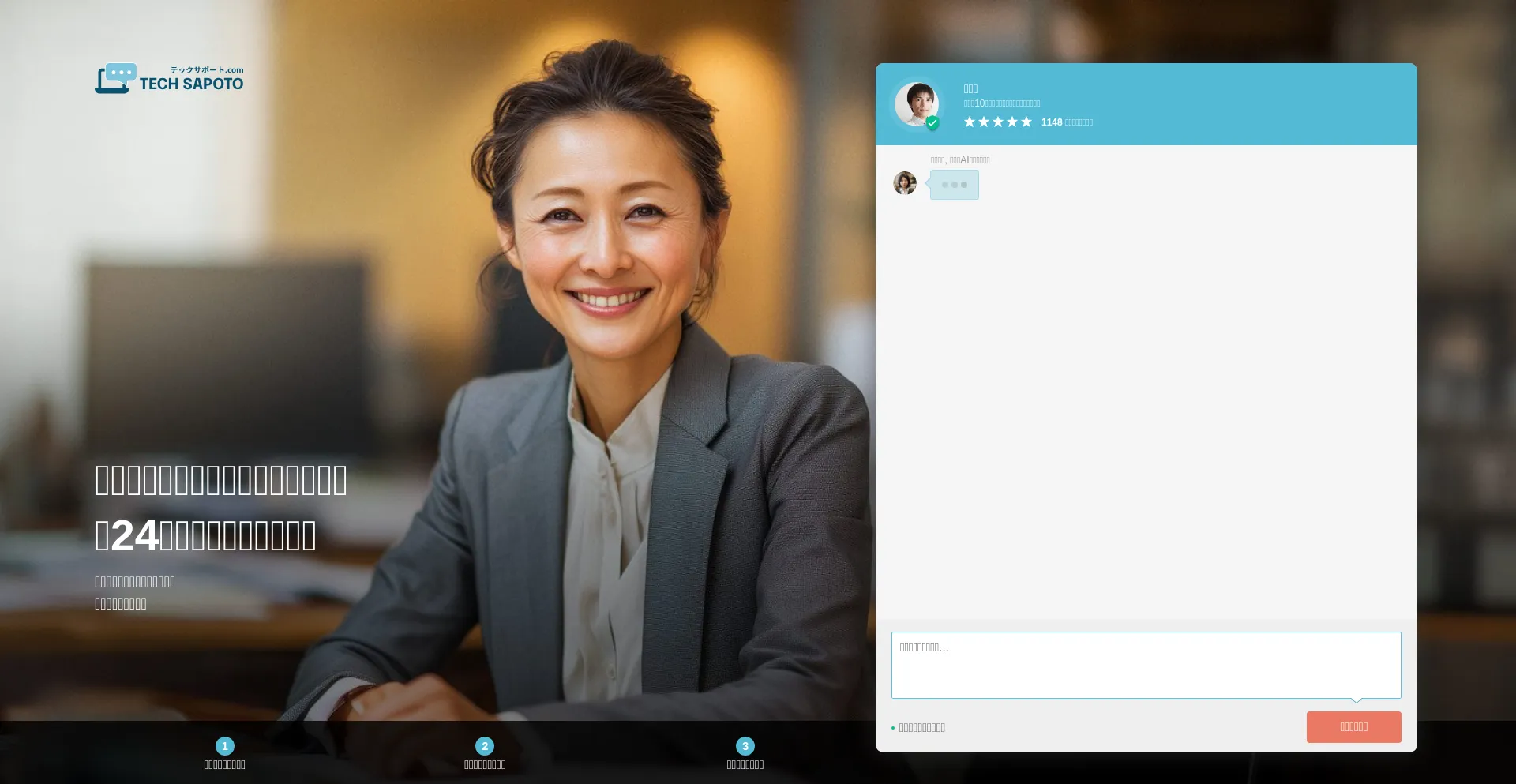Click the expert name in the chat header
1516x784 pixels.
coord(970,89)
